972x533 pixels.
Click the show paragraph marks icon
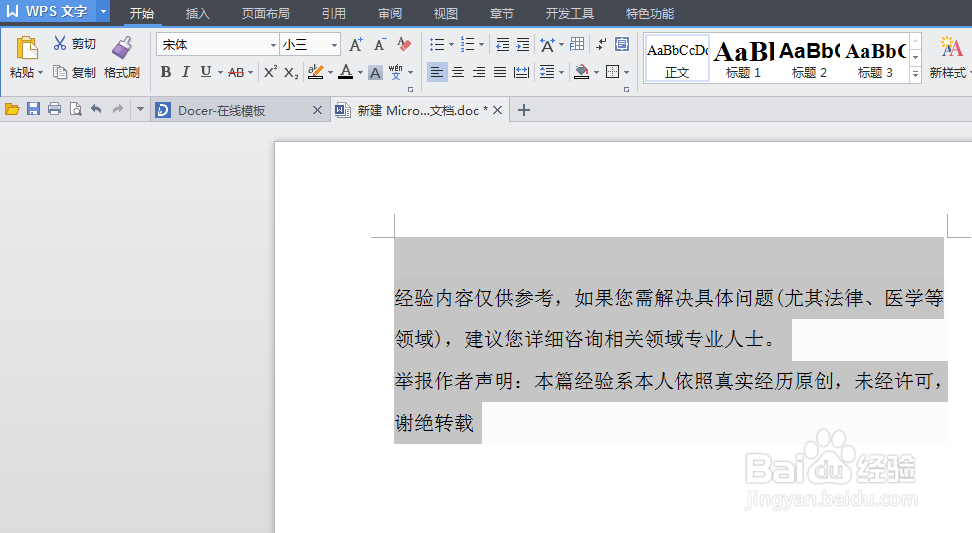coord(601,44)
